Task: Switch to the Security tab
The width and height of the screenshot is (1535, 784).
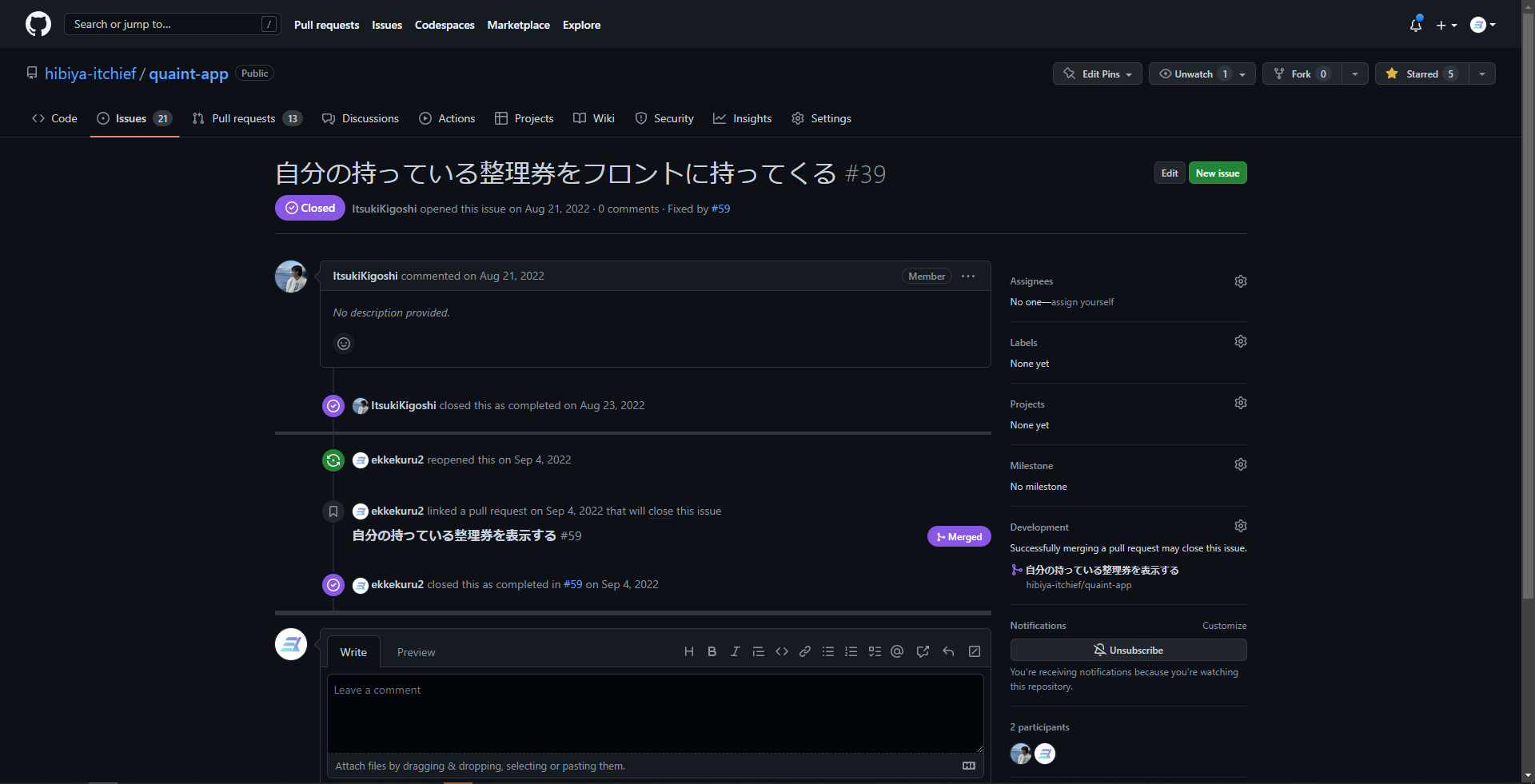Action: point(664,118)
